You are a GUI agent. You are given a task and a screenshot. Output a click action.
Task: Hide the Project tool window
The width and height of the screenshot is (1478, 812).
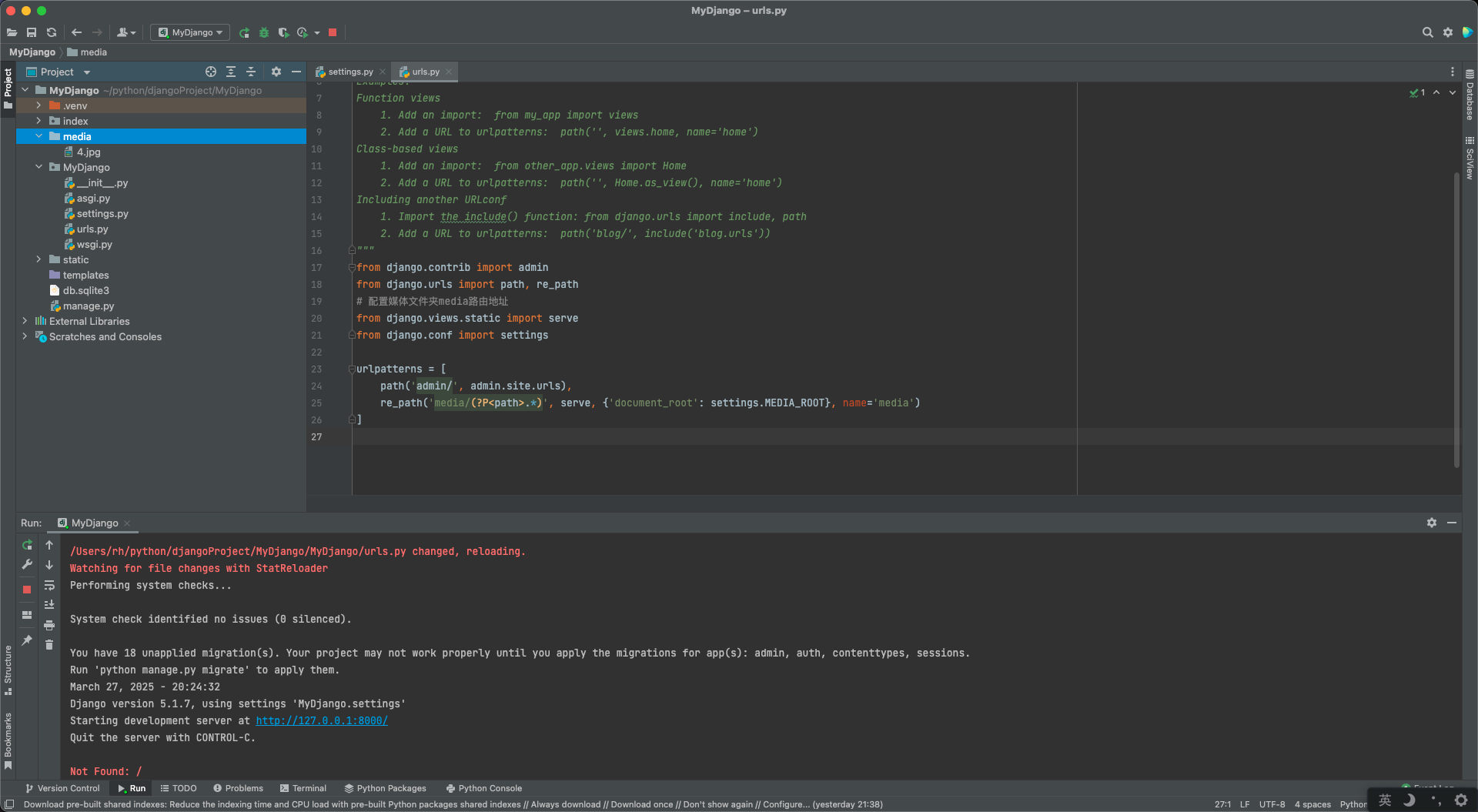[296, 72]
